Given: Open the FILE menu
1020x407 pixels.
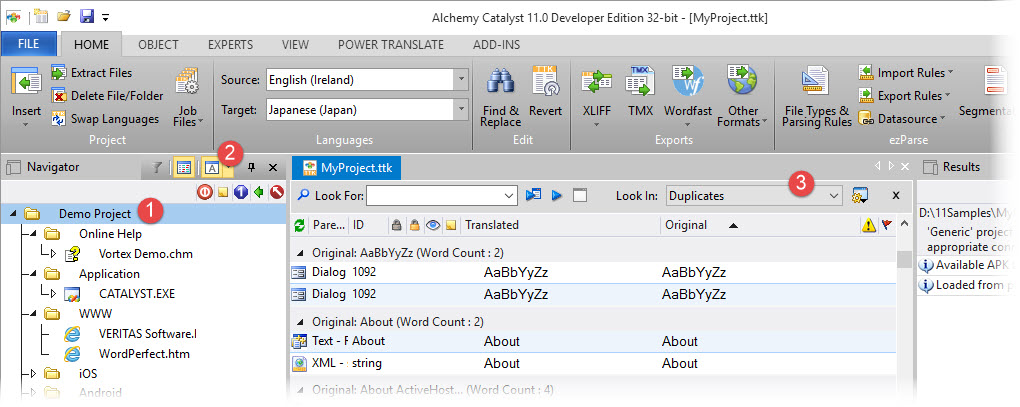Looking at the screenshot, I should 29,44.
